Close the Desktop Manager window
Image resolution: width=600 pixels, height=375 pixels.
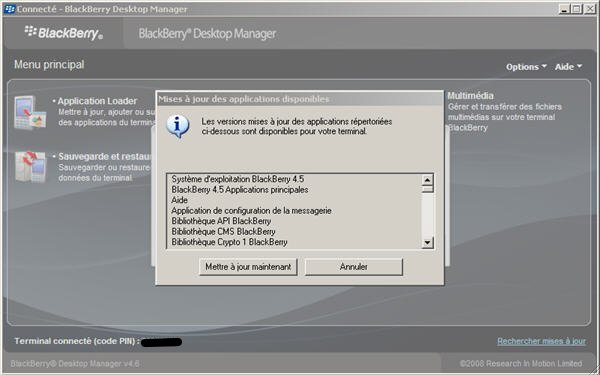click(590, 9)
